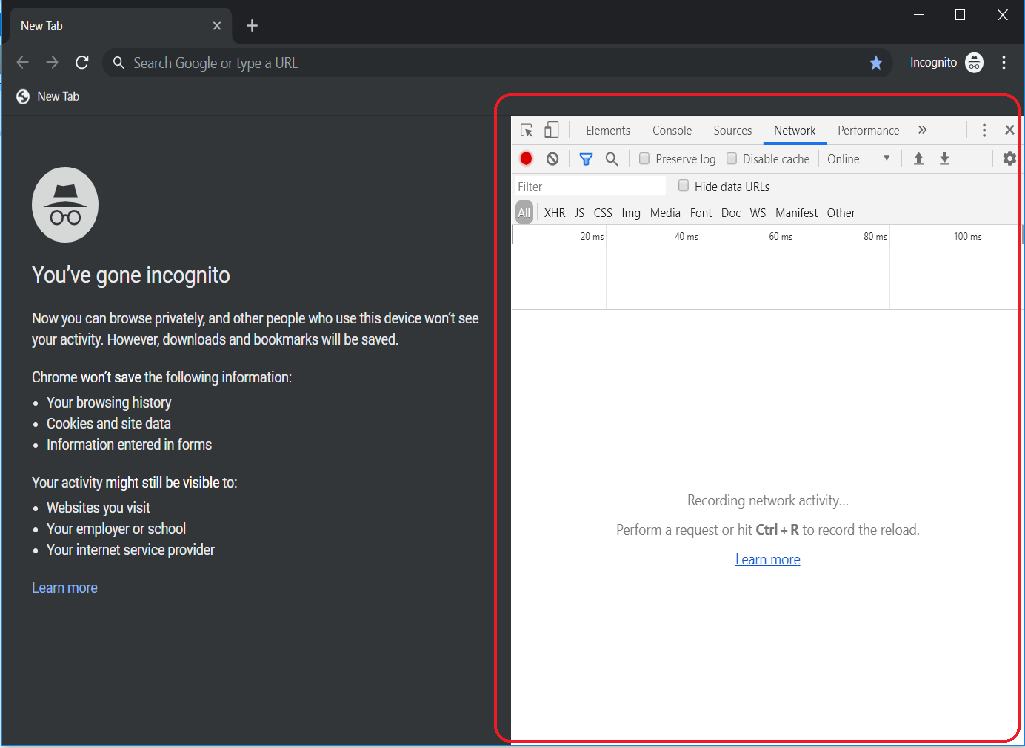
Task: Select the All resource type filter
Action: pyautogui.click(x=524, y=212)
